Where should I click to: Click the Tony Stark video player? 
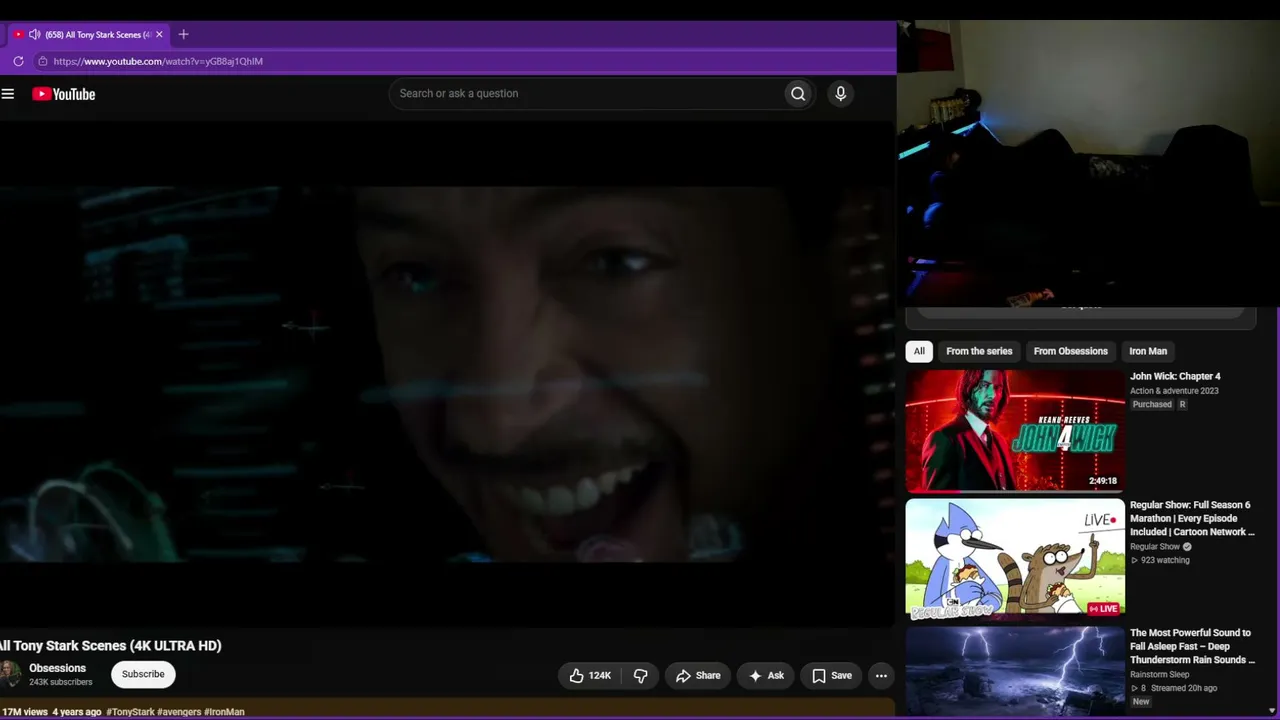[x=447, y=375]
